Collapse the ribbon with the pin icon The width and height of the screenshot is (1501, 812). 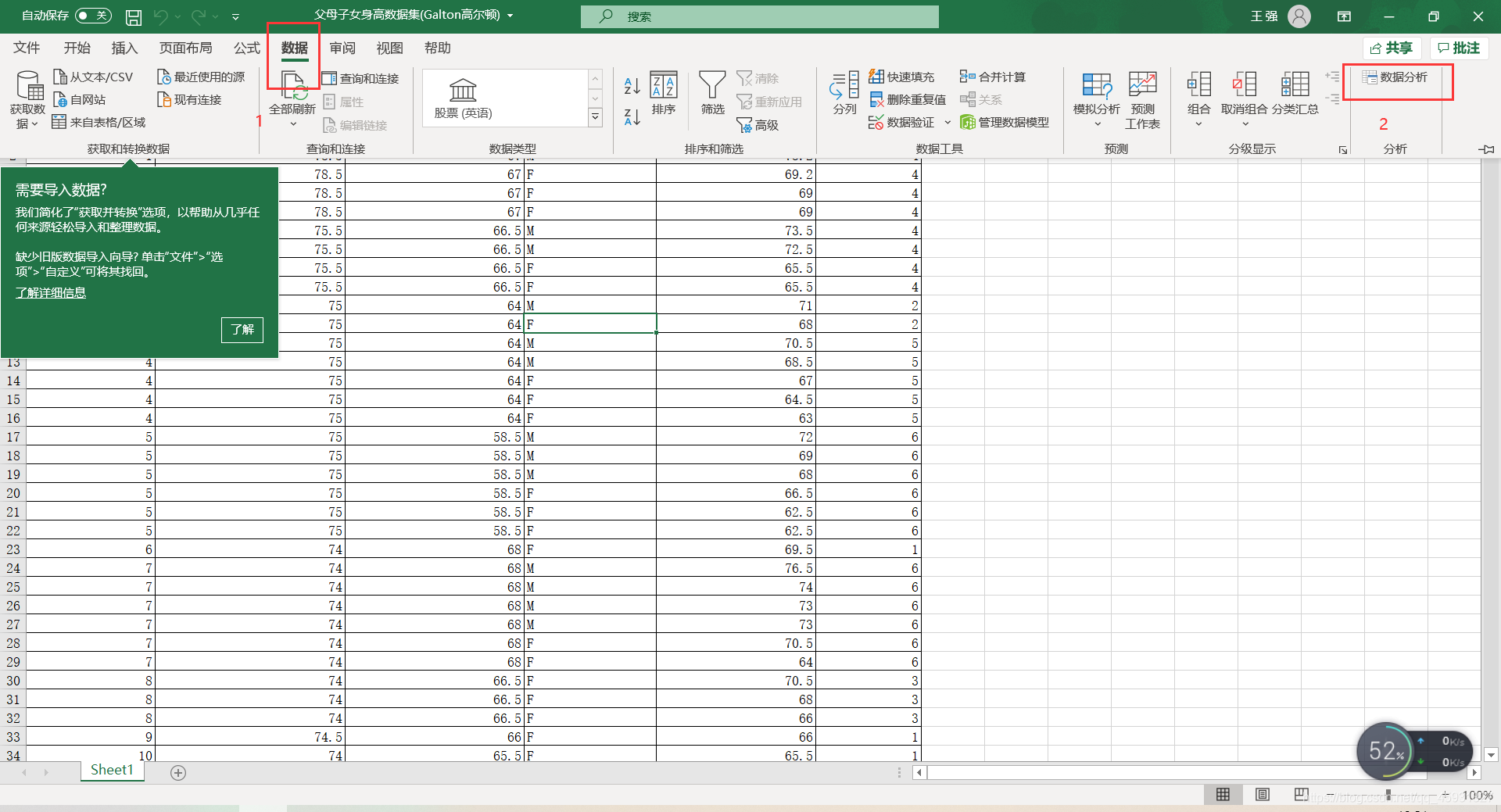(1487, 148)
